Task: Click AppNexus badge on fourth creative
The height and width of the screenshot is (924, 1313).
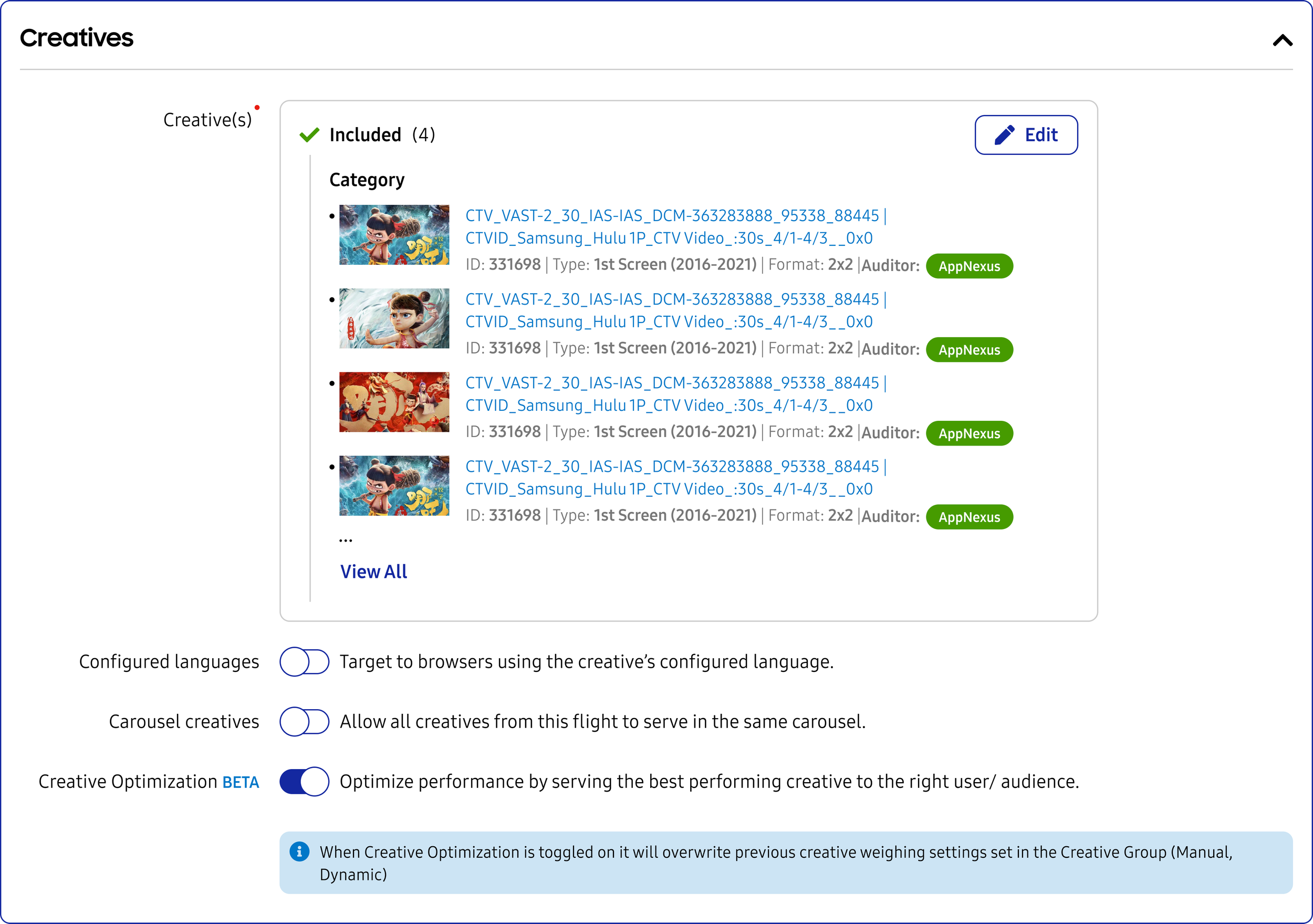Action: click(x=969, y=517)
